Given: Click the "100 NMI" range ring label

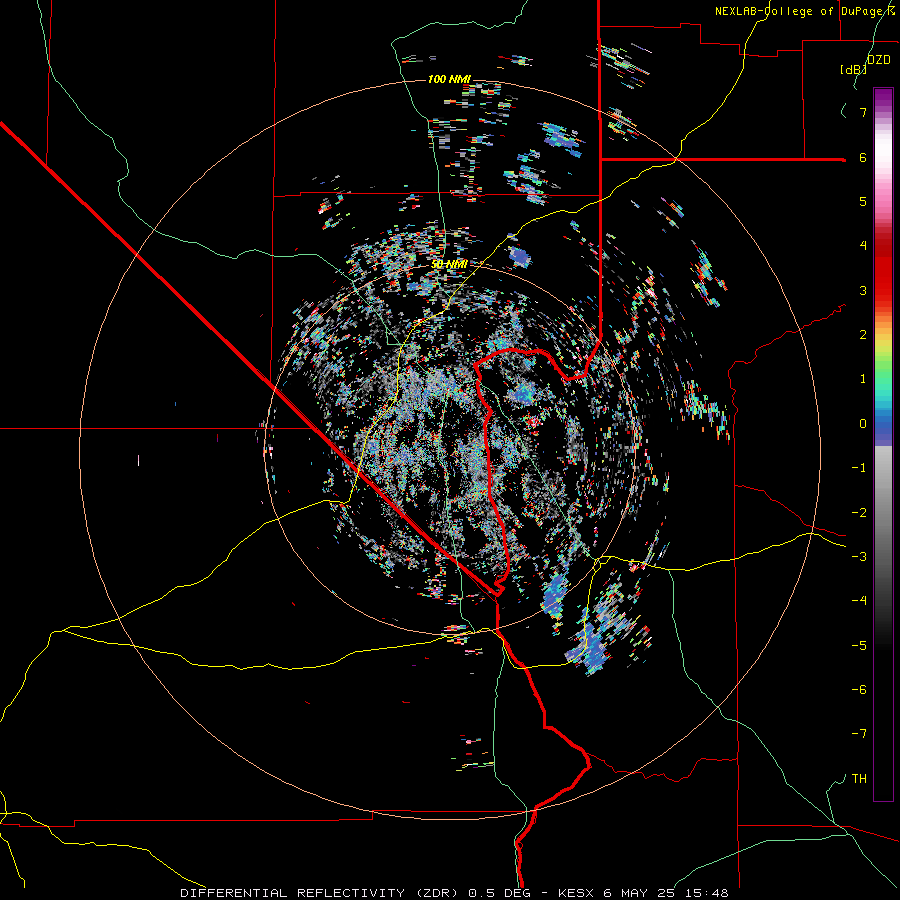Looking at the screenshot, I should click(449, 79).
